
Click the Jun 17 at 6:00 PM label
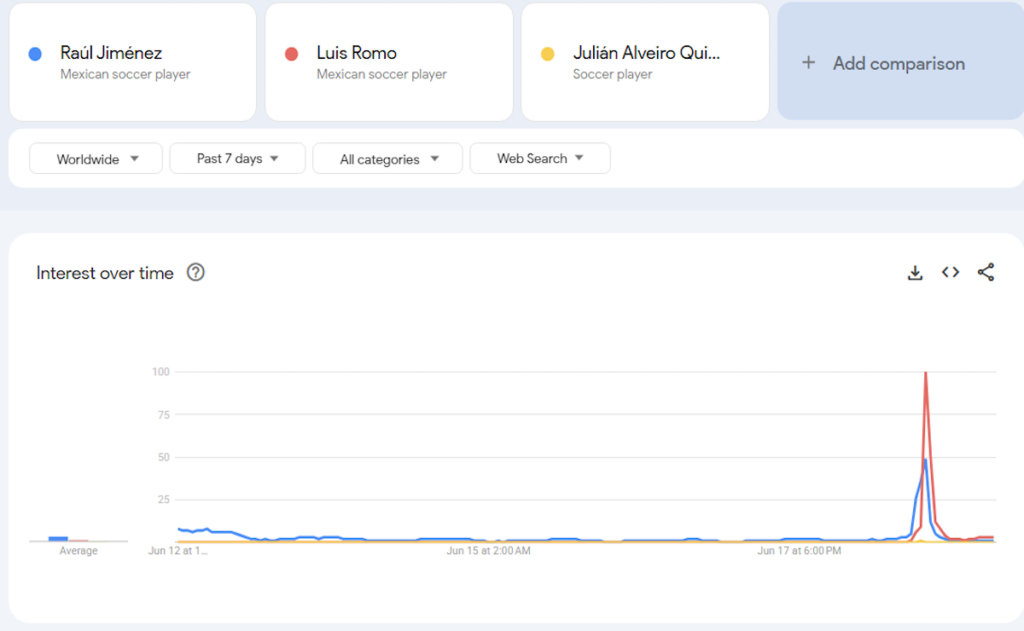(799, 551)
